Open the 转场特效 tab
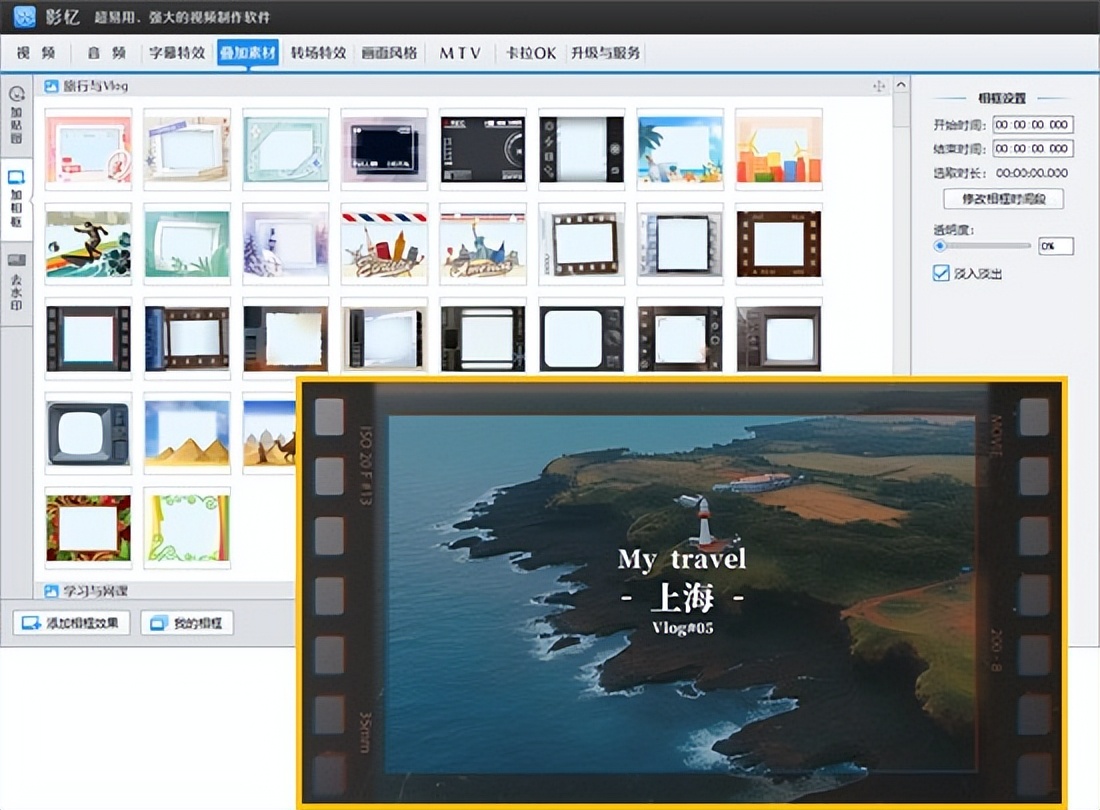Screen dimensions: 1100x810 click(318, 53)
